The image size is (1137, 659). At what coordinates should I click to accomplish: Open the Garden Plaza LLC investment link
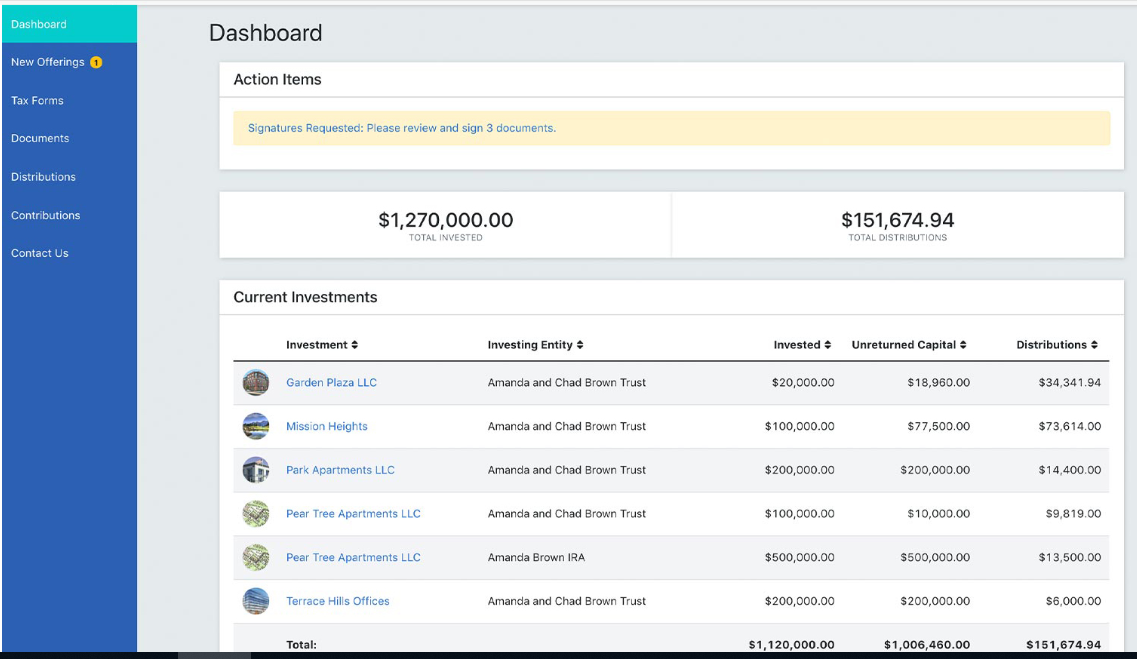pyautogui.click(x=331, y=382)
